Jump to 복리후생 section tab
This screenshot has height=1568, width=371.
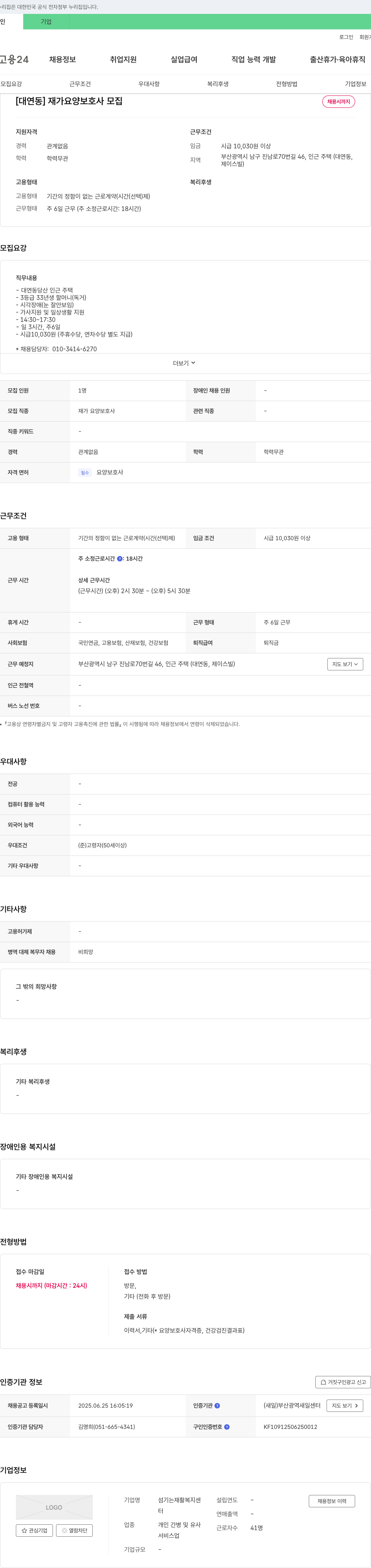coord(218,84)
